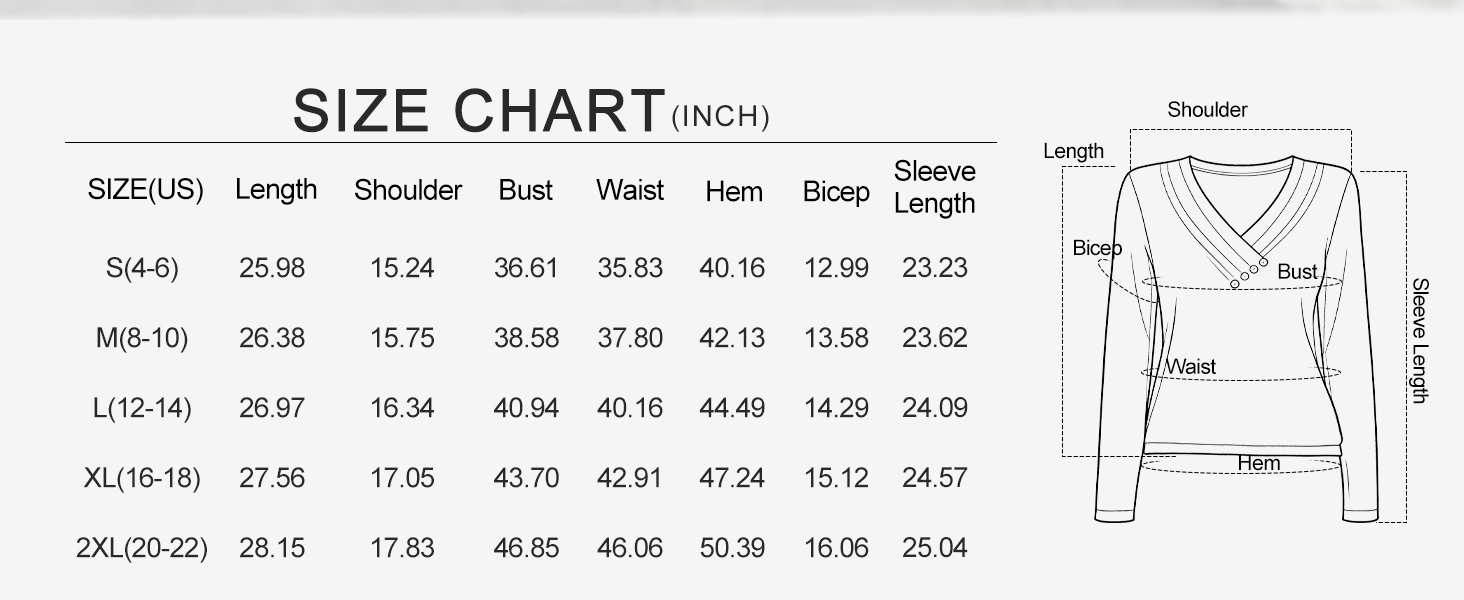The image size is (1464, 600).
Task: Click the XL(16-18) size row label
Action: pos(142,478)
